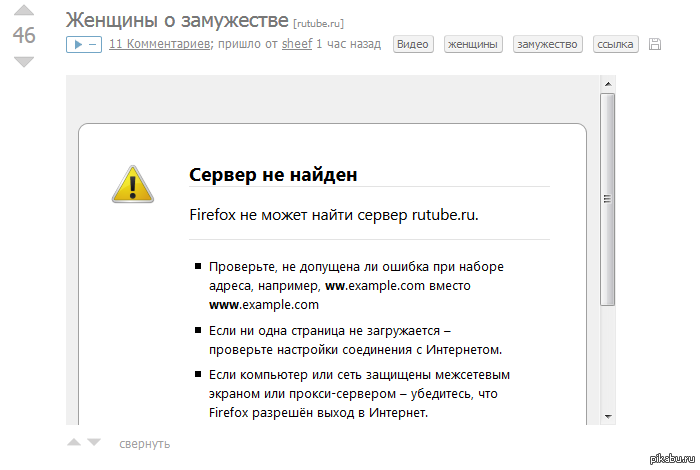Click the bullet Если компьютер или сеть защищены
The height and width of the screenshot is (470, 700).
359,393
